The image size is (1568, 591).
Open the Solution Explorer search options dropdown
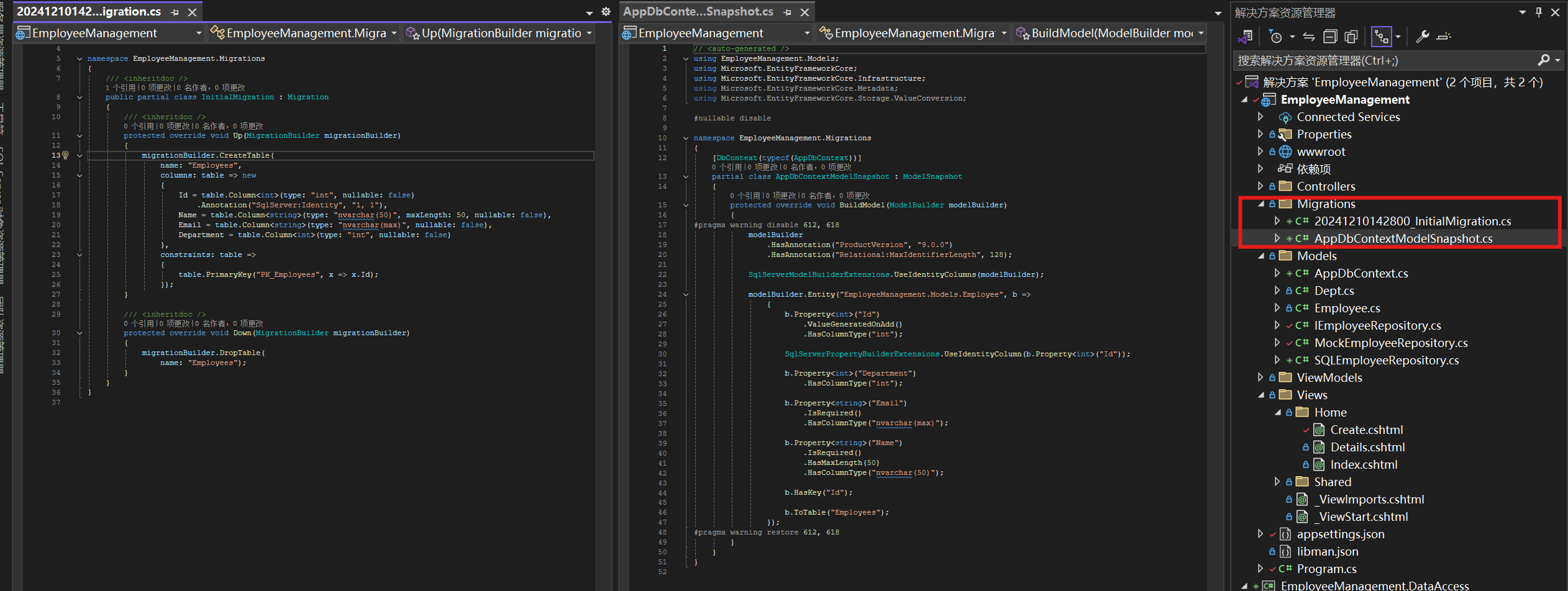click(1558, 60)
